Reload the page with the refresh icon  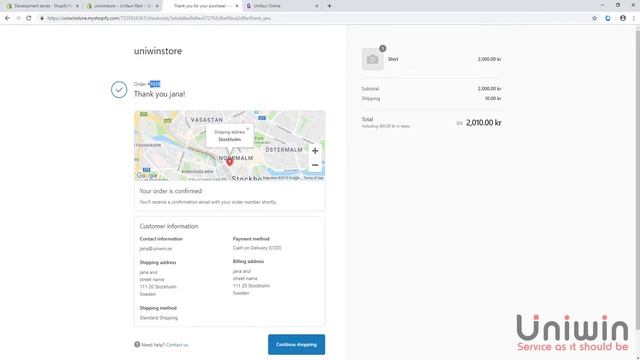click(29, 18)
